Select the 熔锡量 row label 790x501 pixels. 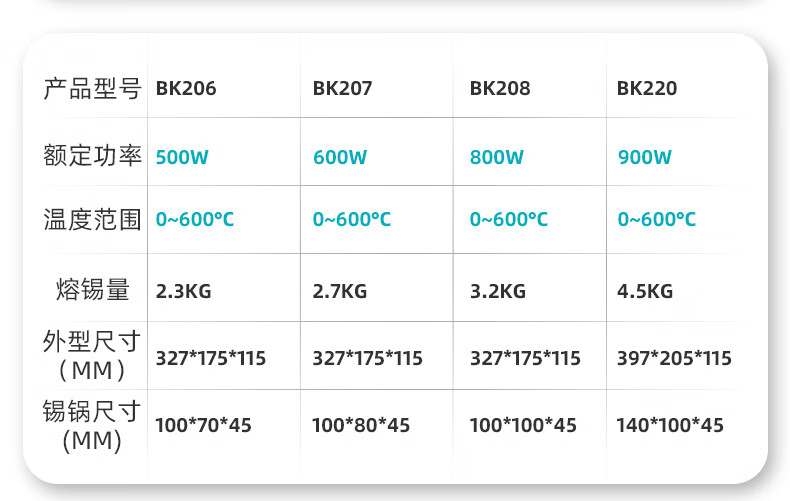point(92,290)
